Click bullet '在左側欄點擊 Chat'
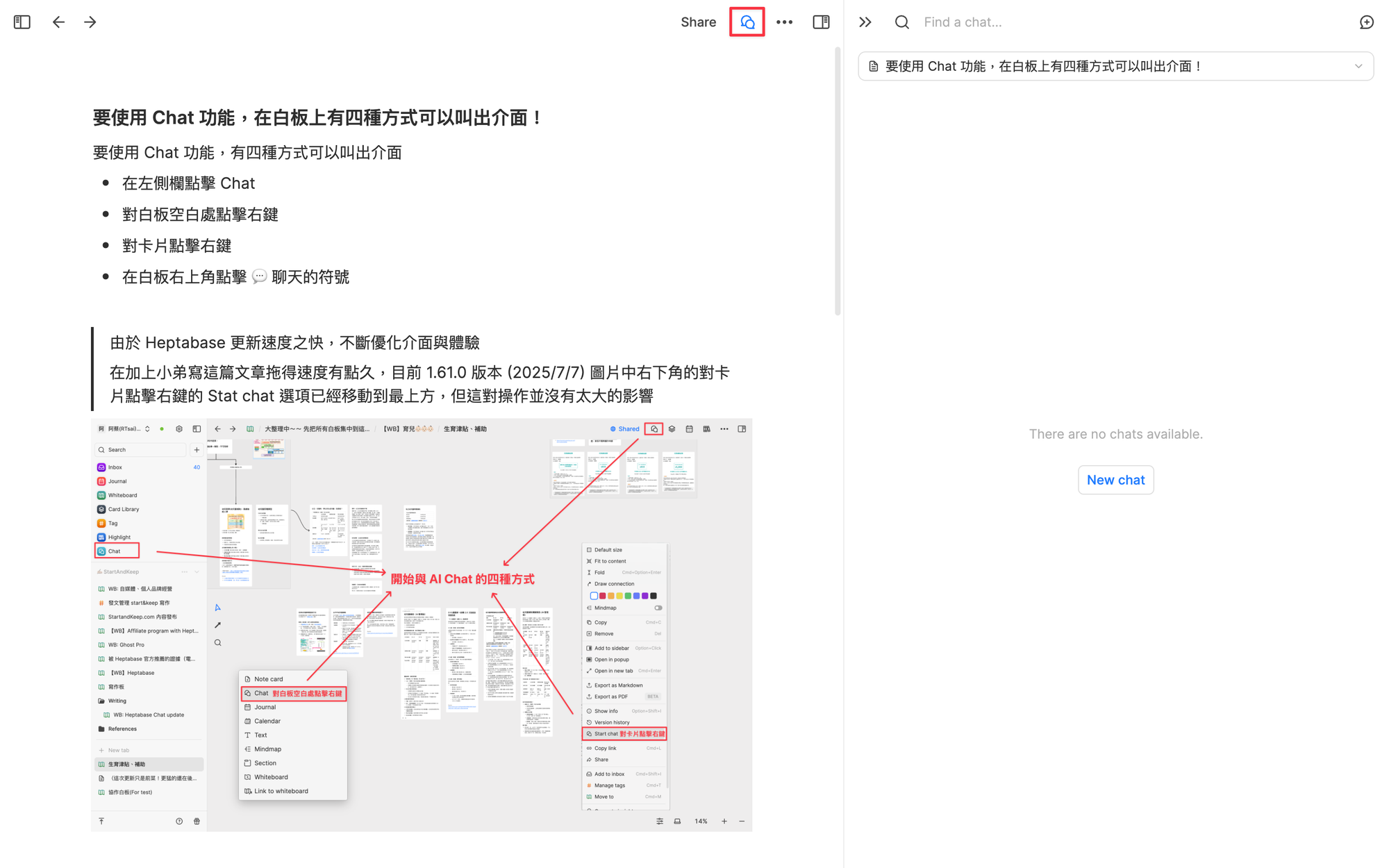 (189, 183)
